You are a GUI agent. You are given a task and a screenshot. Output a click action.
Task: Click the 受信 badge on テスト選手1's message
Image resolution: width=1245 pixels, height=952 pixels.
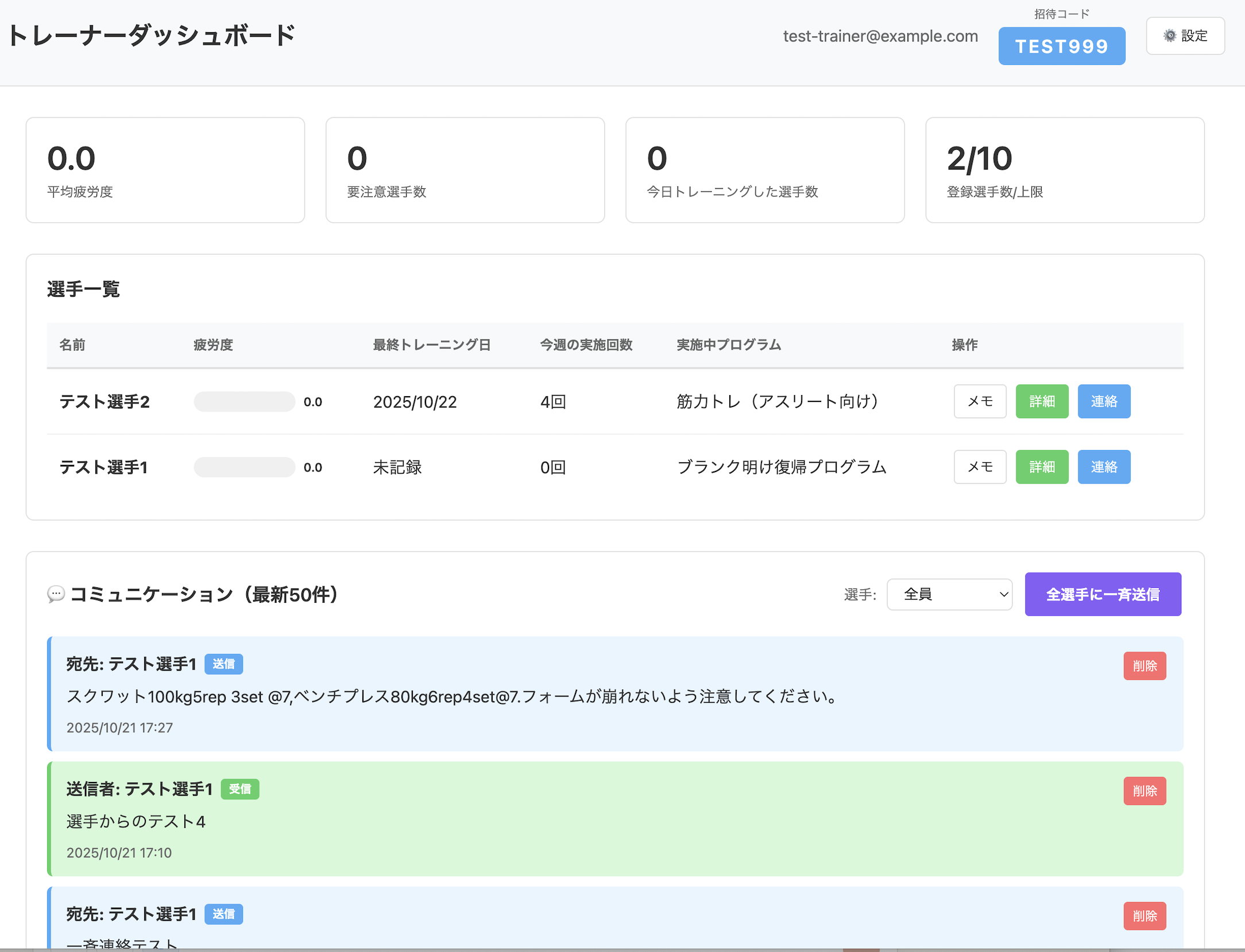click(x=240, y=789)
